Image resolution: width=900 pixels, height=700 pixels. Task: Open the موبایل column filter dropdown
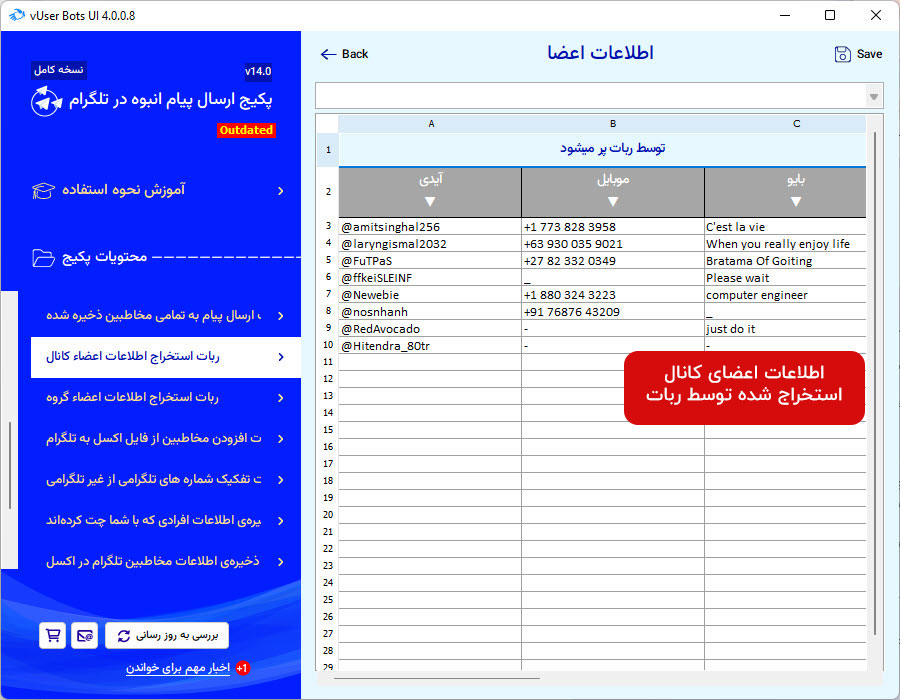coord(613,202)
